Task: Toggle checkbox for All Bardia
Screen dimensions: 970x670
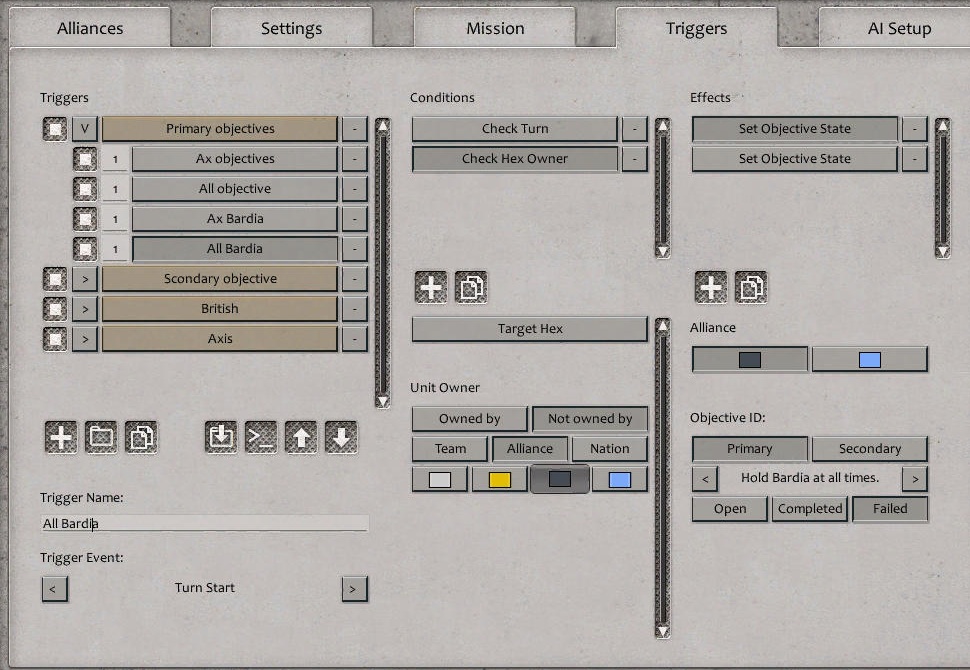Action: 85,249
